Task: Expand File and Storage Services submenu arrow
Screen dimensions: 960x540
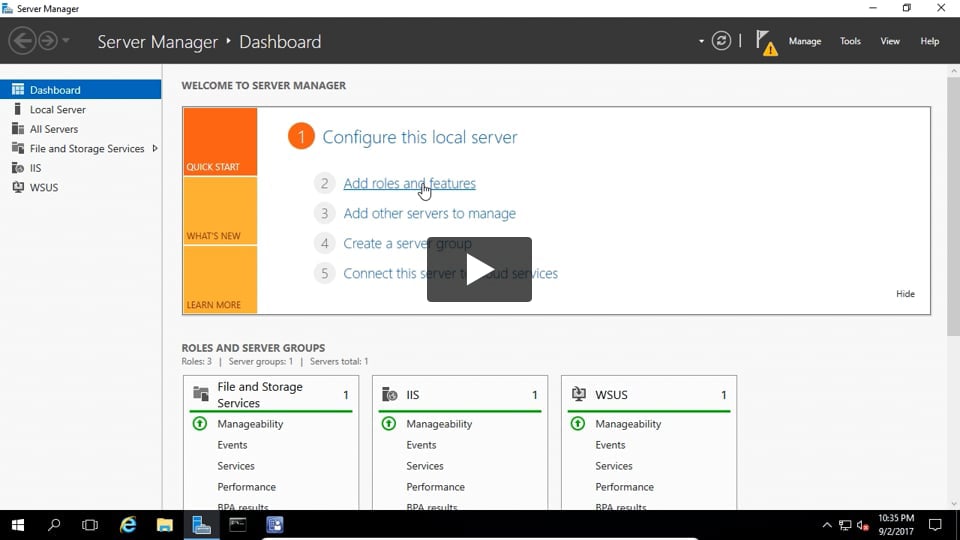Action: click(x=154, y=148)
